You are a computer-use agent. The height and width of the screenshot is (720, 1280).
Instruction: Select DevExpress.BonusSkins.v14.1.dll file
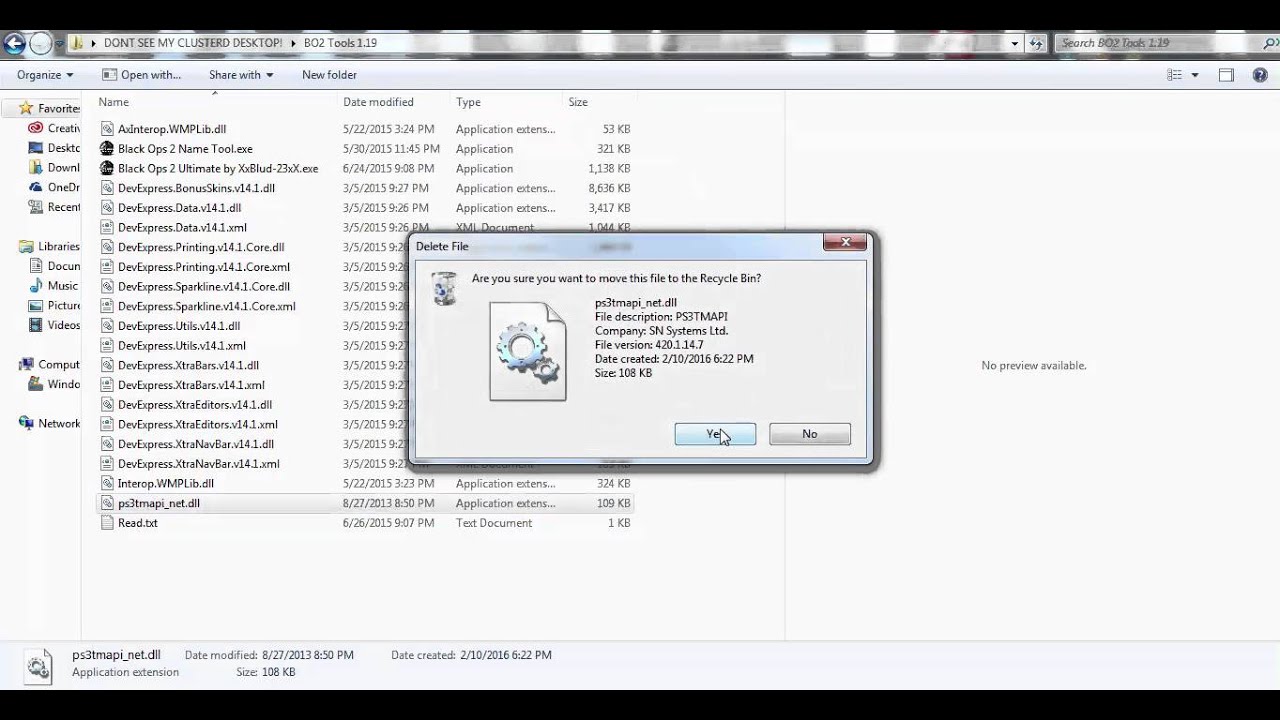196,188
